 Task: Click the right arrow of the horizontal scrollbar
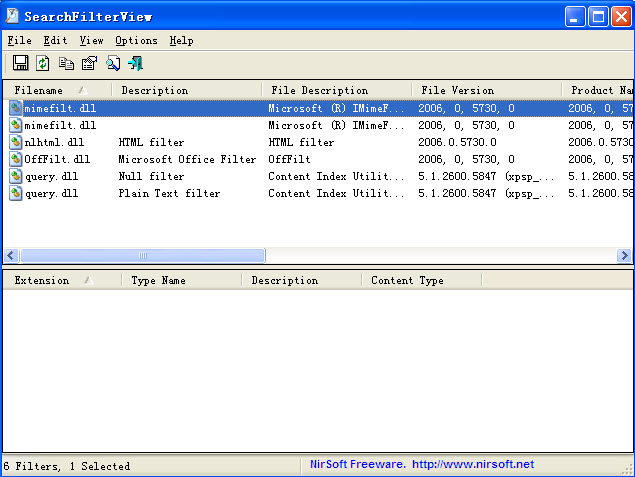pyautogui.click(x=623, y=256)
